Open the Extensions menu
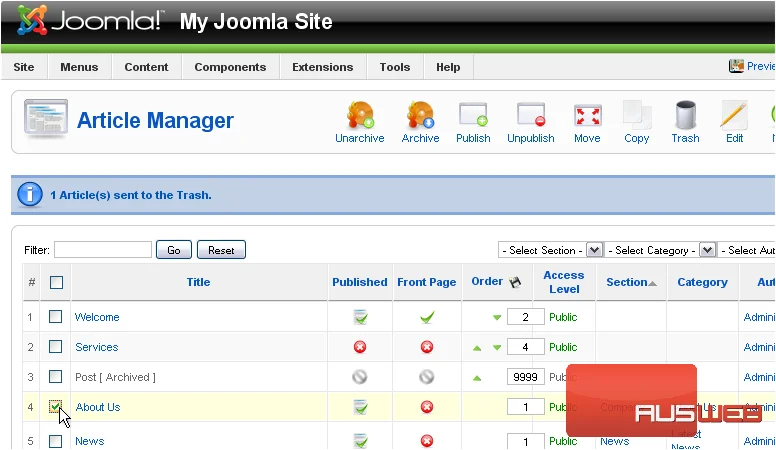 (x=323, y=67)
